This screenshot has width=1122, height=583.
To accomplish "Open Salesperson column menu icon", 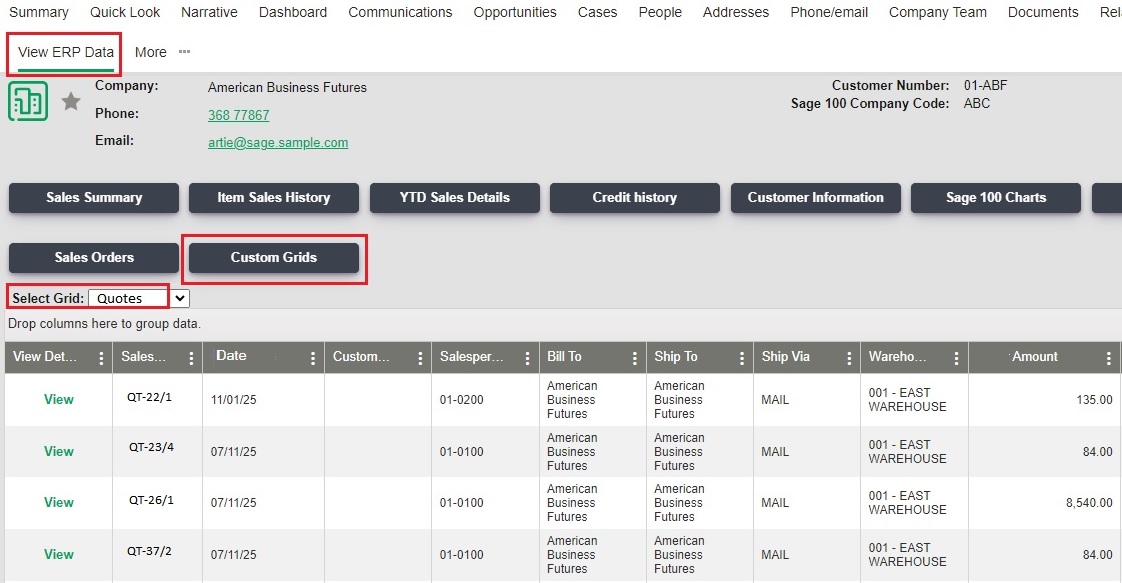I will pyautogui.click(x=527, y=358).
